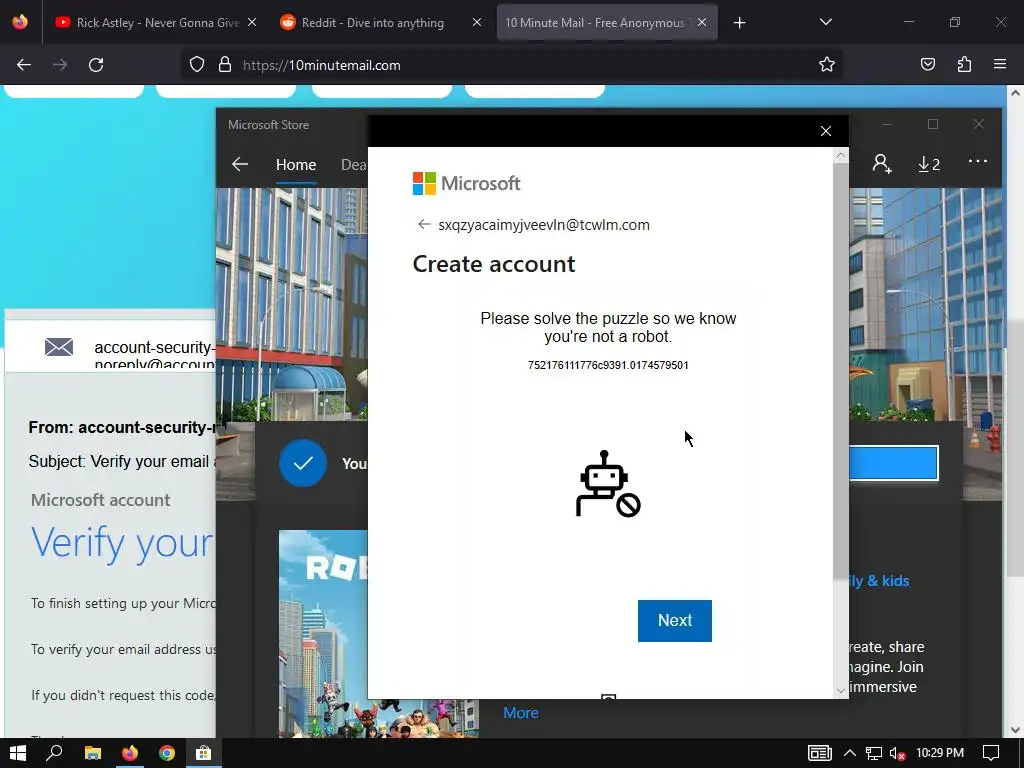Screen dimensions: 1024x768
Task: Open Google Chrome from taskbar
Action: click(167, 753)
